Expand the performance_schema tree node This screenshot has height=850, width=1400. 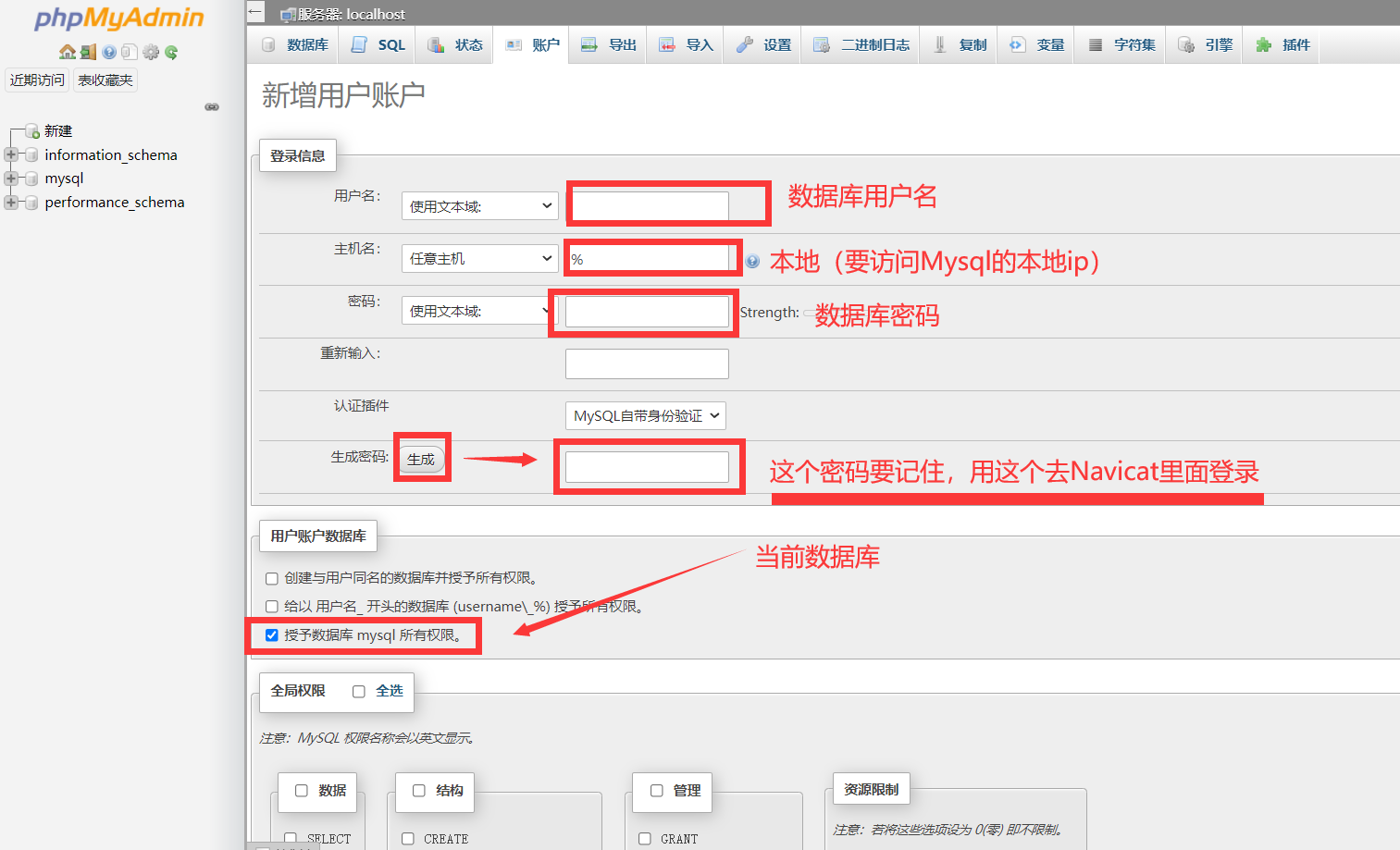click(x=11, y=202)
